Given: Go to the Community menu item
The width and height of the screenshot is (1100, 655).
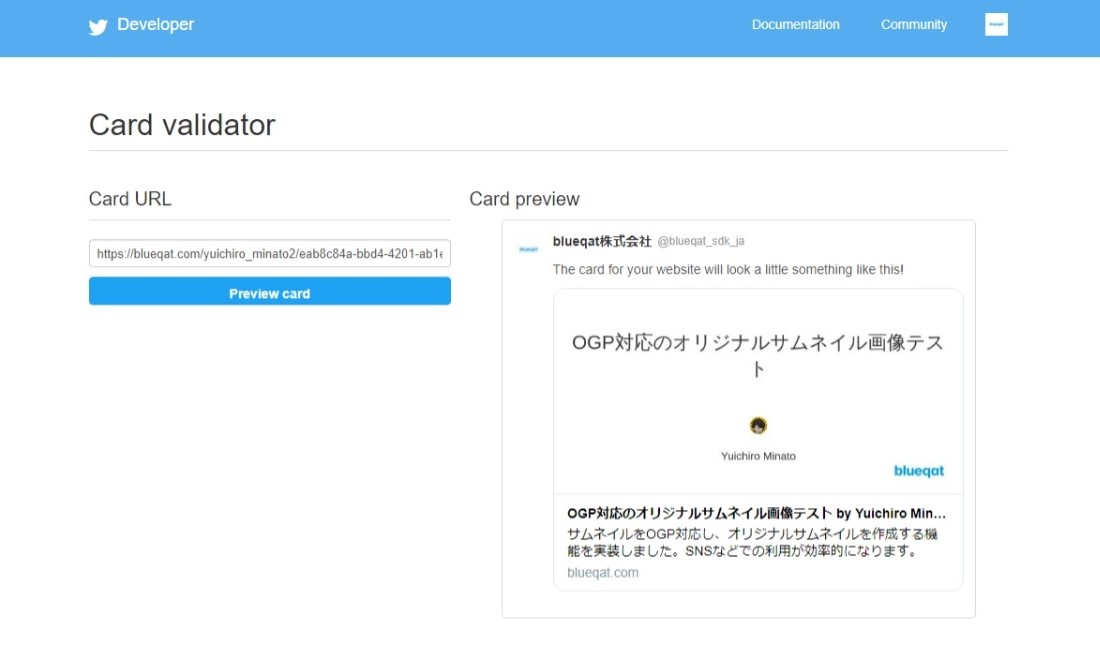Looking at the screenshot, I should tap(913, 25).
